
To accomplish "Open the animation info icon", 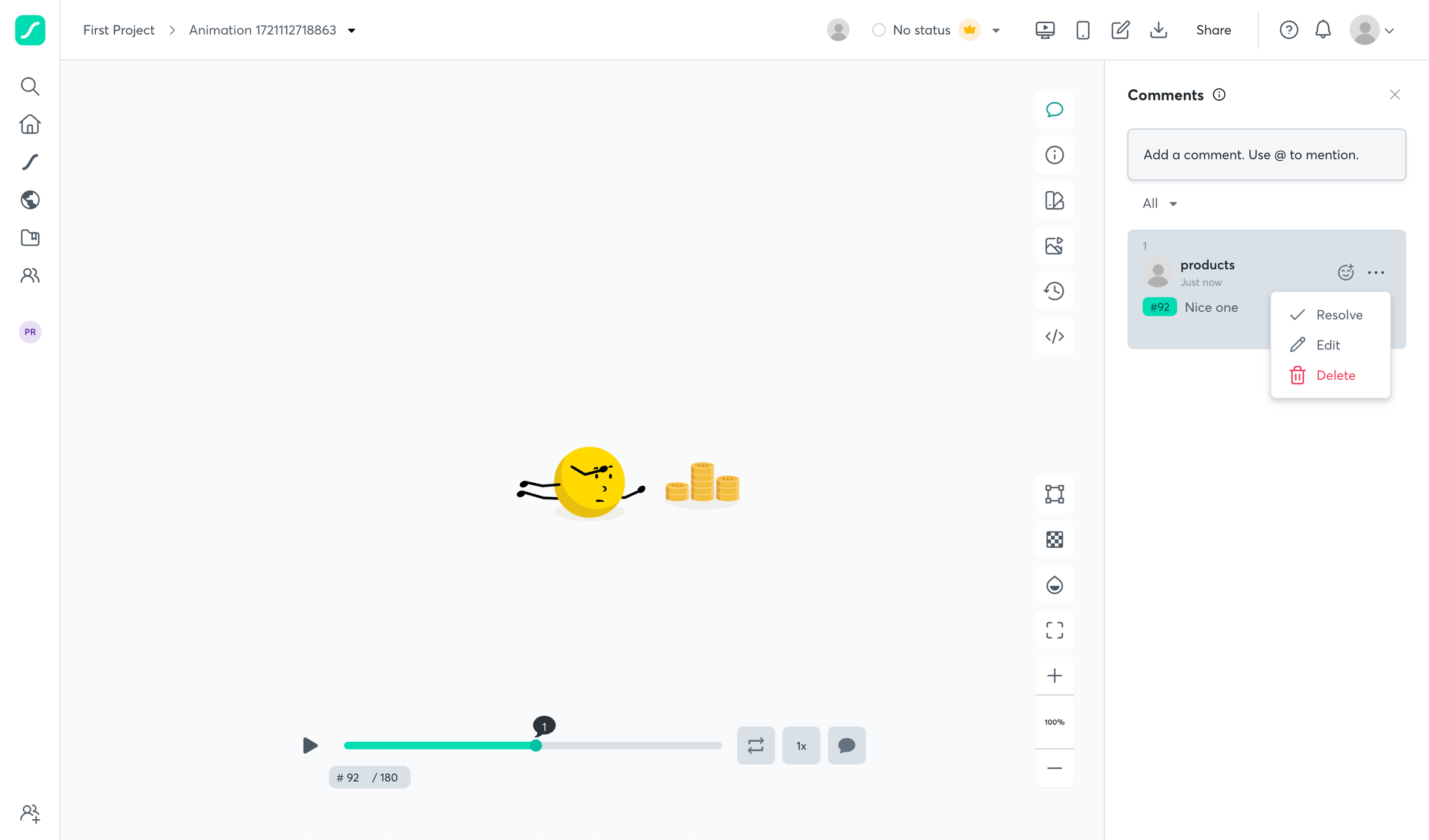I will (1054, 155).
